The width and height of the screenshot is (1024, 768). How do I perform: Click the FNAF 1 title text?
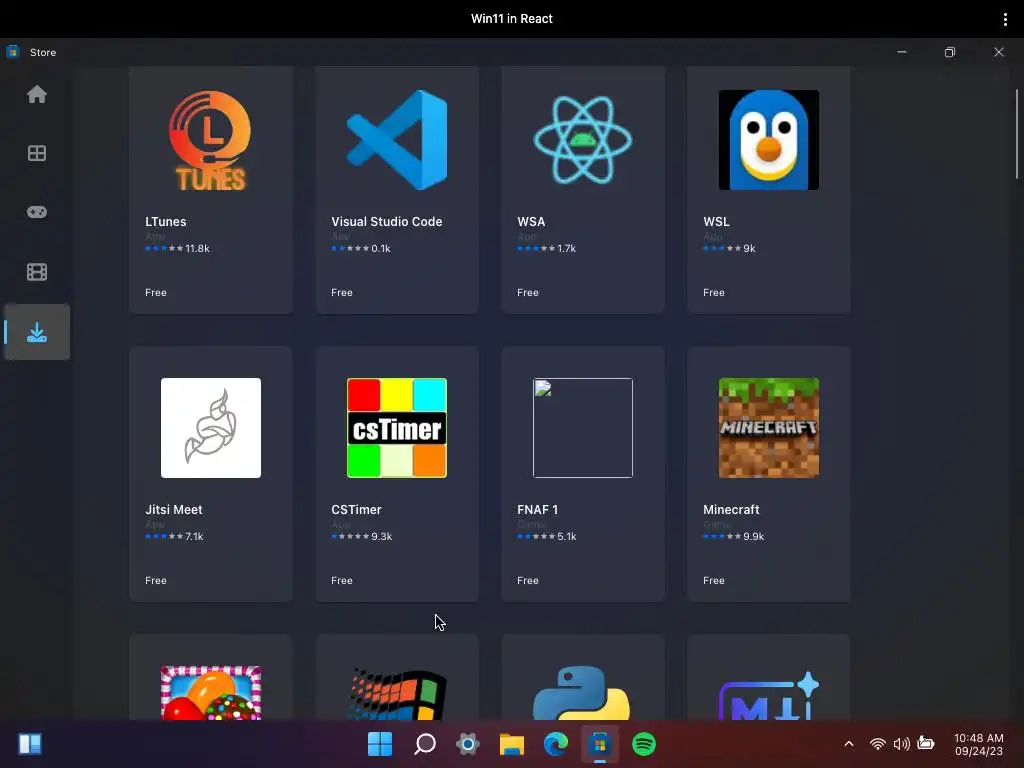(537, 509)
